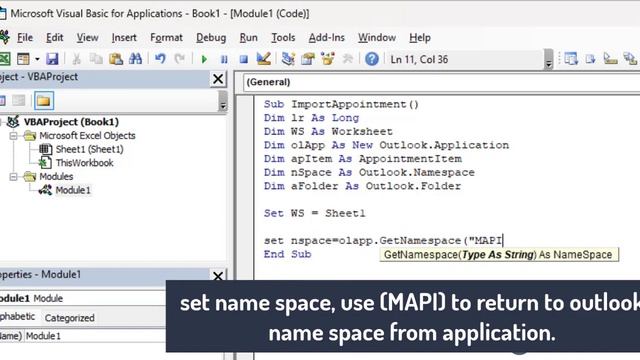640x360 pixels.
Task: Click the Dim aFolder As Outlook.Folder line
Action: click(362, 186)
